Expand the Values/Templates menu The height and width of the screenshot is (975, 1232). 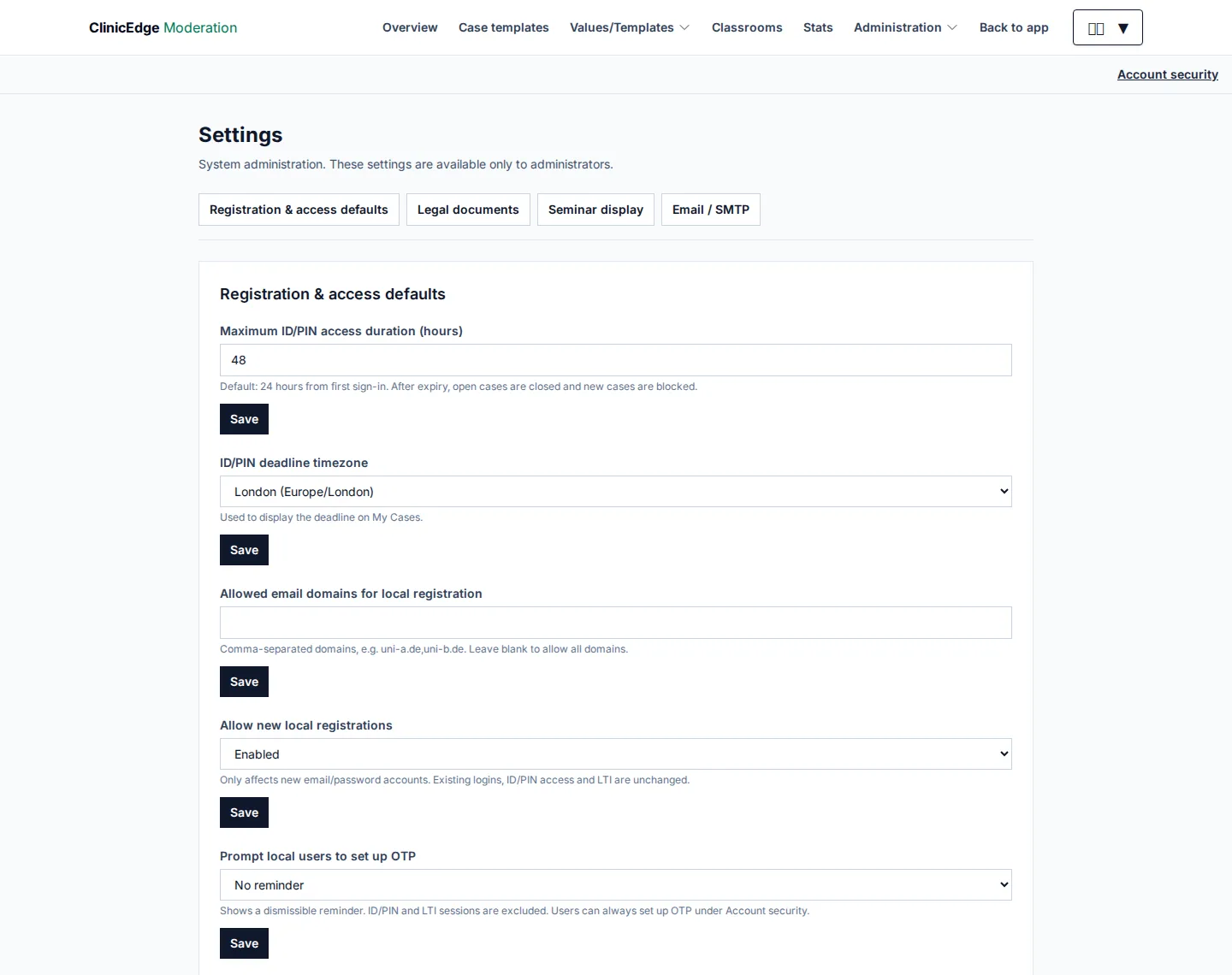coord(630,27)
